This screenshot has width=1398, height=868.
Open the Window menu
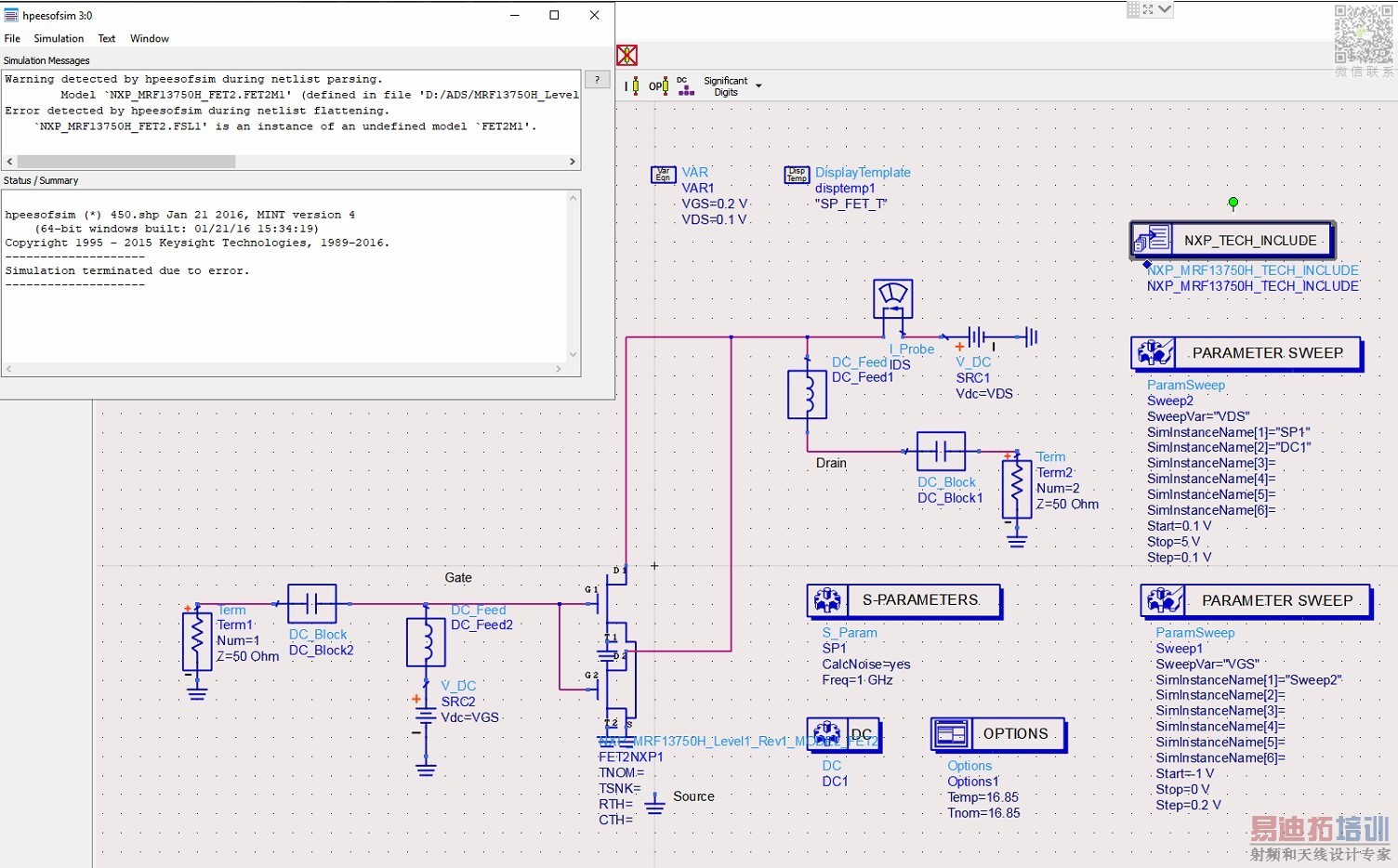(149, 38)
